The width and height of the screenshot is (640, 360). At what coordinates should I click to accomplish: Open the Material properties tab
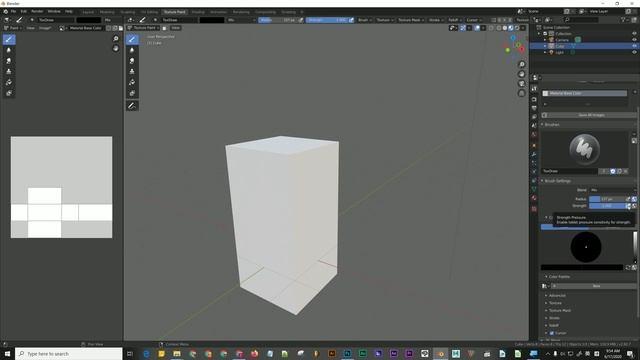coord(534,198)
